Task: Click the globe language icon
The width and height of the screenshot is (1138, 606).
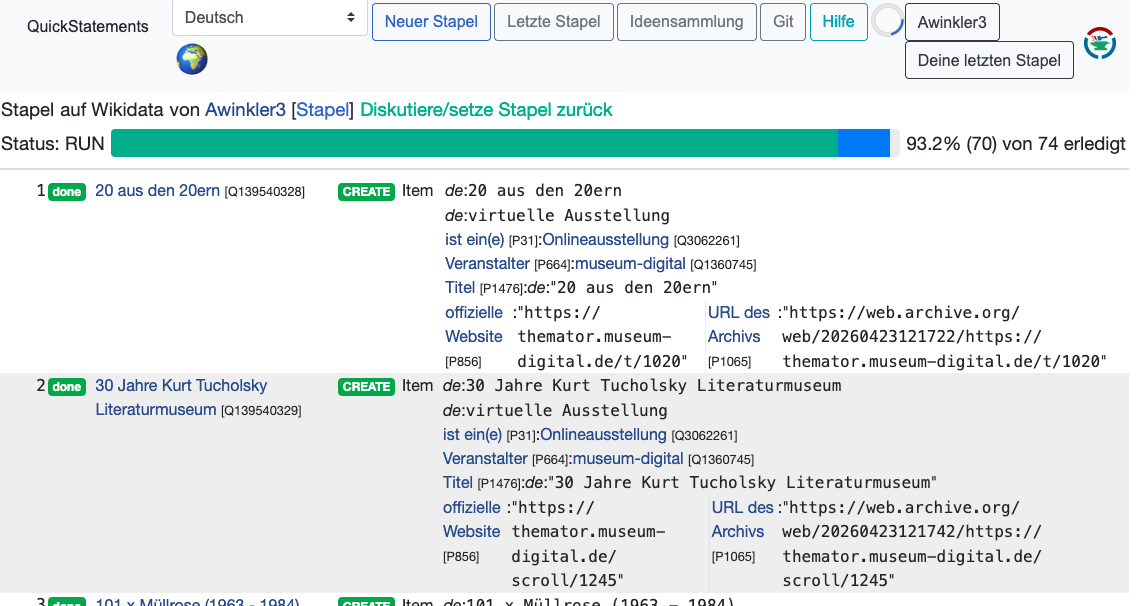Action: point(192,59)
